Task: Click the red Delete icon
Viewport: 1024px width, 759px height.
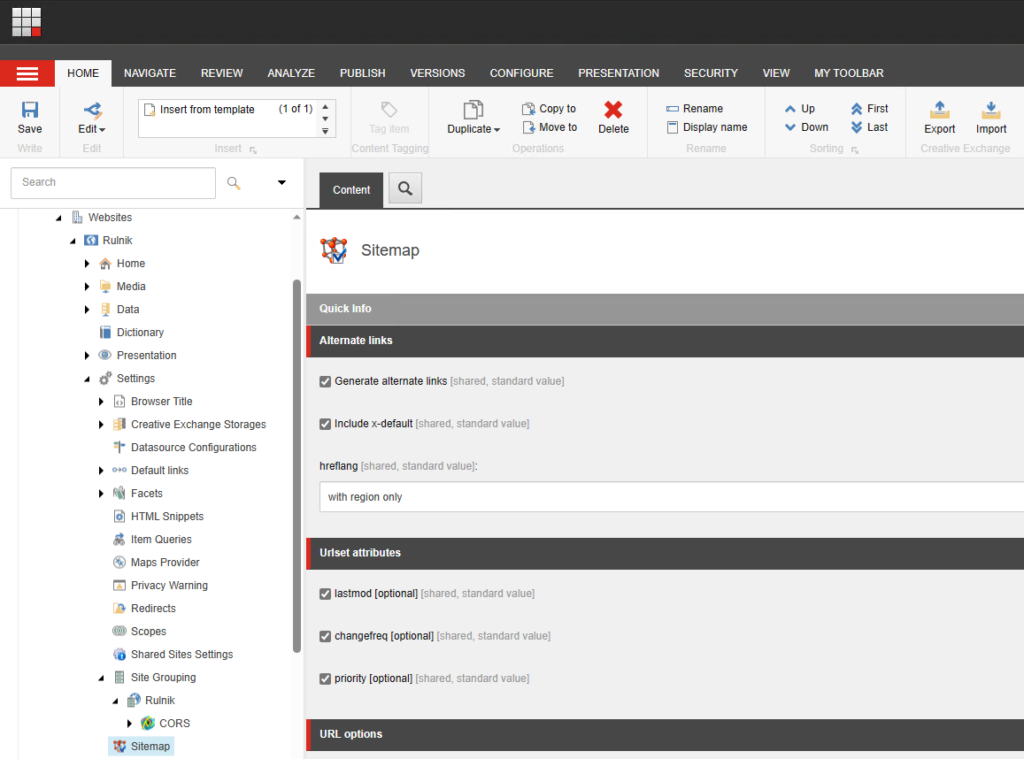Action: tap(613, 110)
